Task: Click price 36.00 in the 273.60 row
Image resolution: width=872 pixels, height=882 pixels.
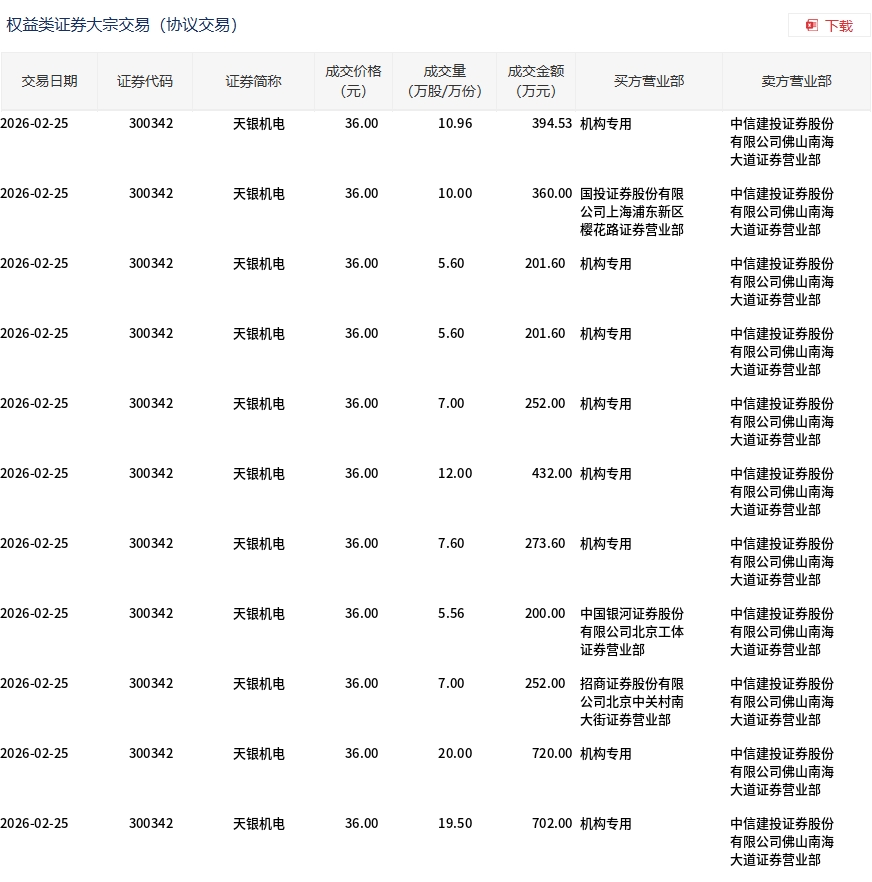Action: [361, 543]
